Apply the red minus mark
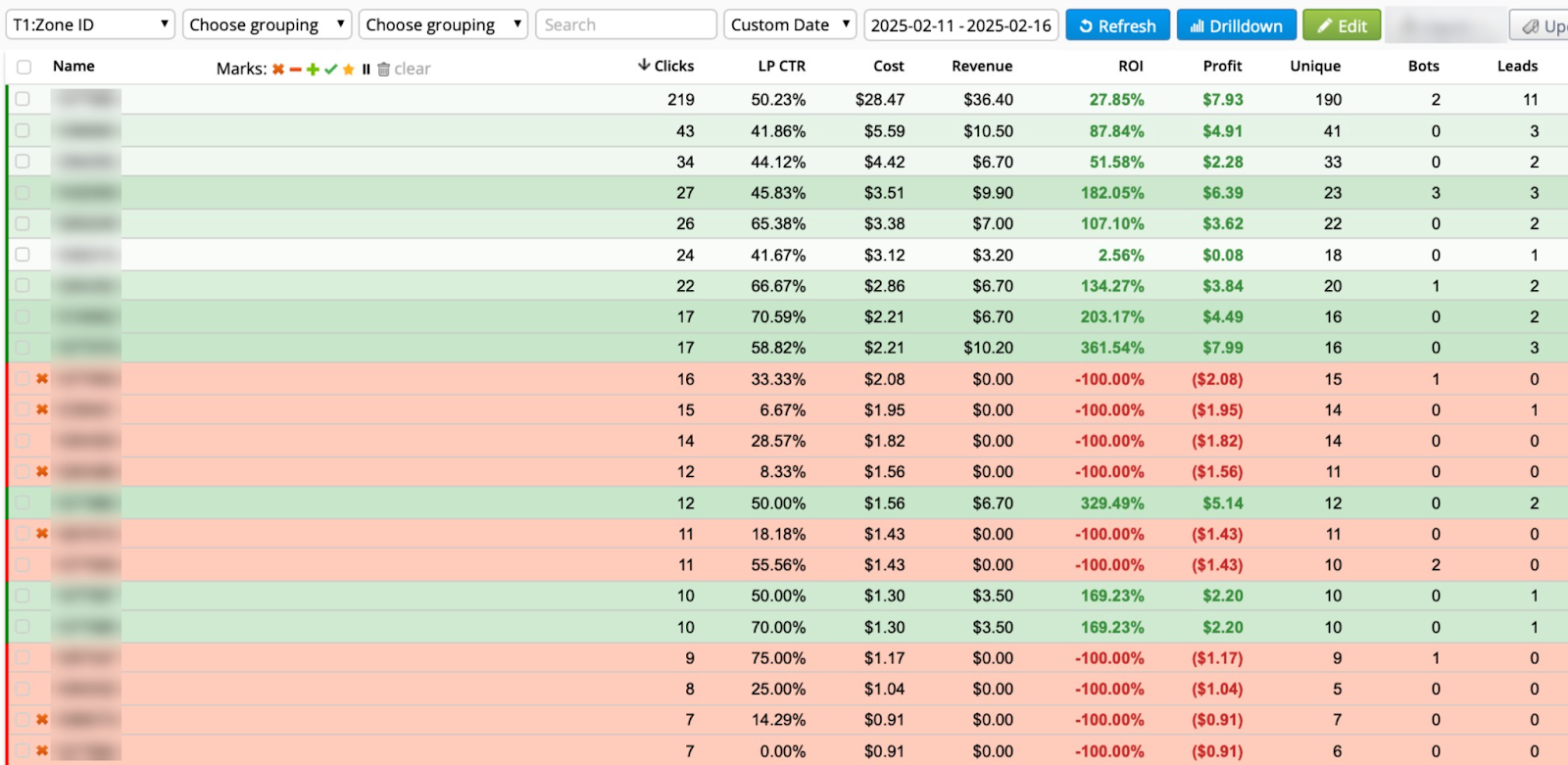This screenshot has width=1568, height=765. click(x=295, y=69)
